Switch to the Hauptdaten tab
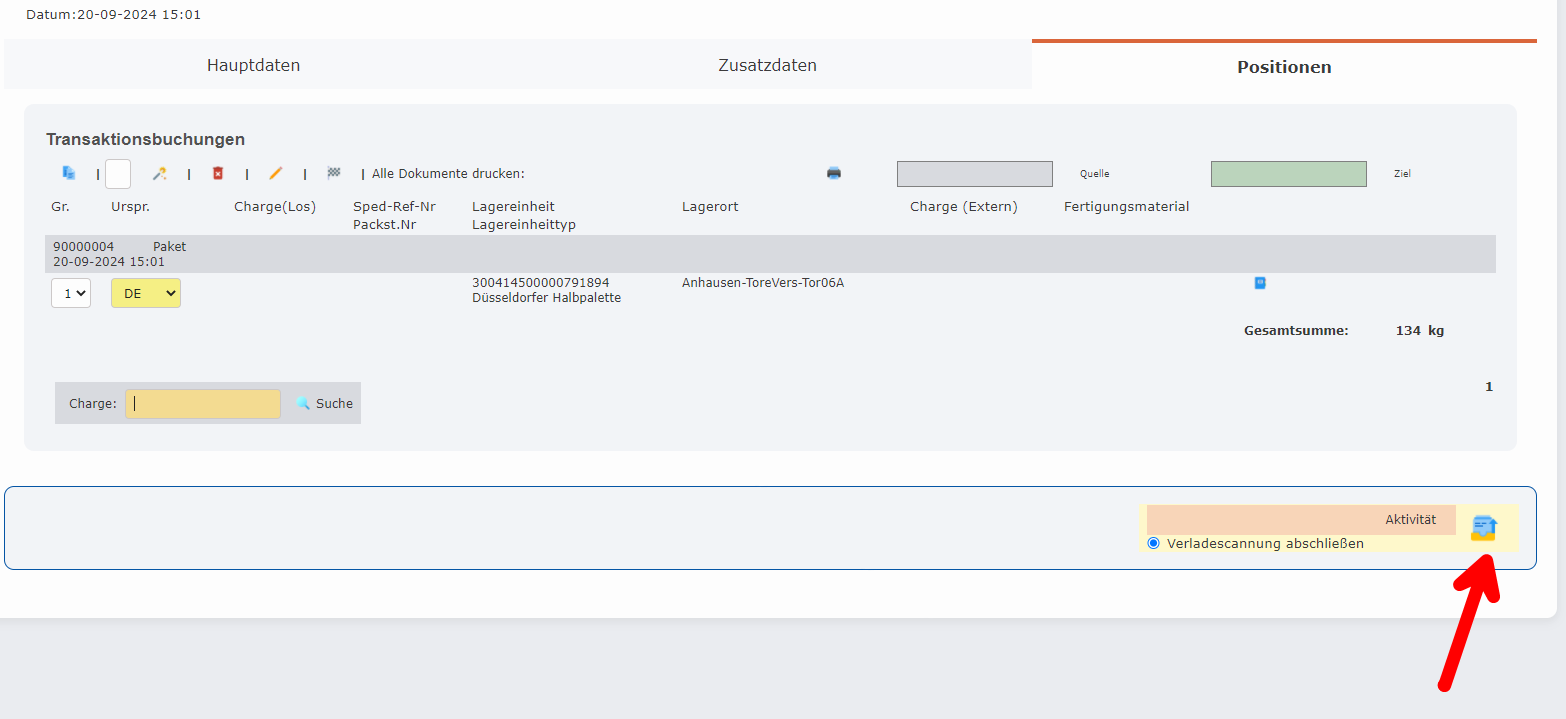 (254, 66)
